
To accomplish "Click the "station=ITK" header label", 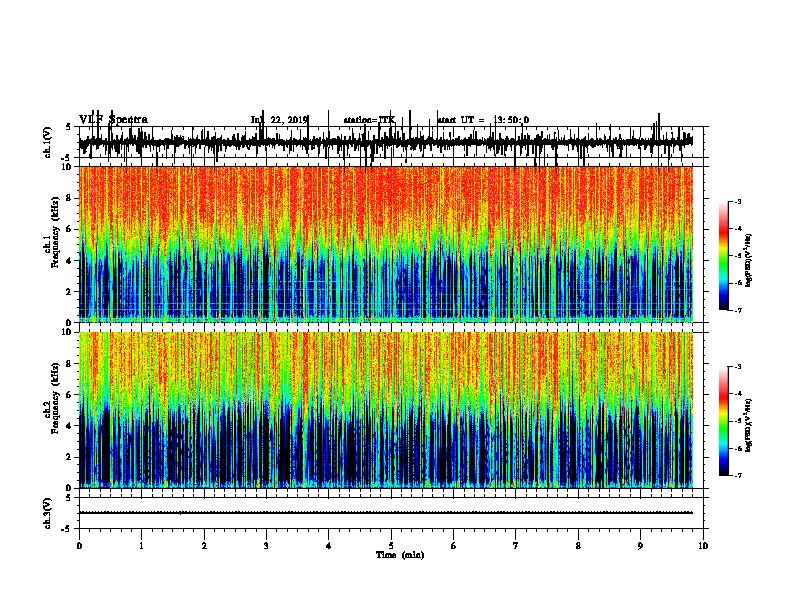I will pyautogui.click(x=369, y=120).
